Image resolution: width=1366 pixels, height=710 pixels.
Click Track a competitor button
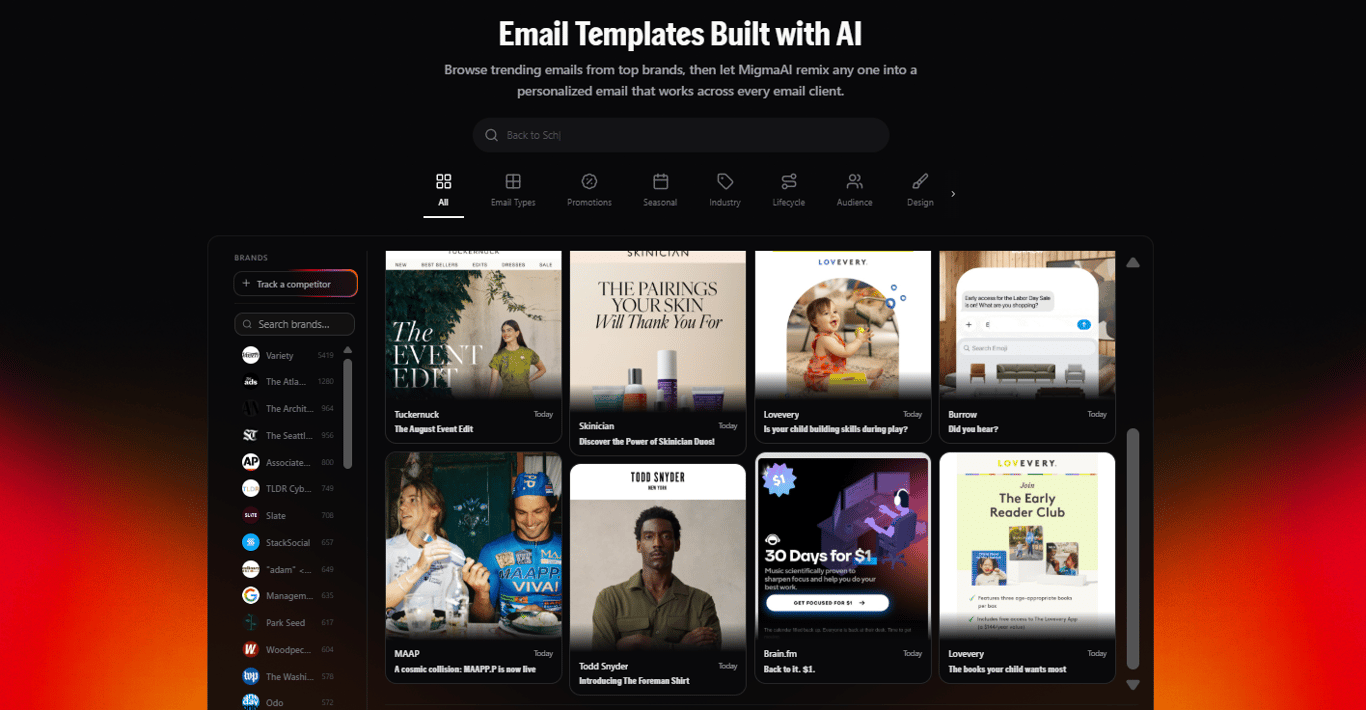(x=295, y=284)
